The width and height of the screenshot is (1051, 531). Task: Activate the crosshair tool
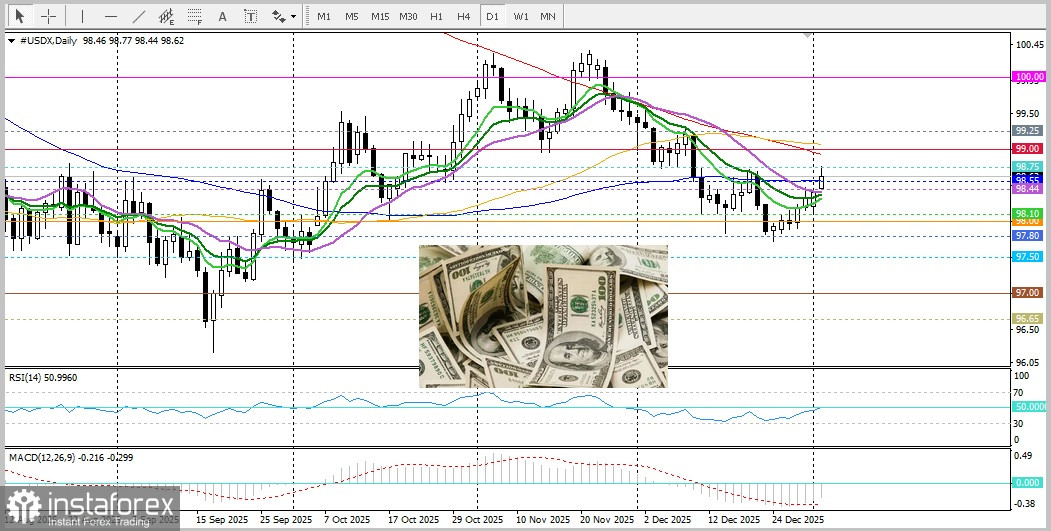tap(49, 16)
